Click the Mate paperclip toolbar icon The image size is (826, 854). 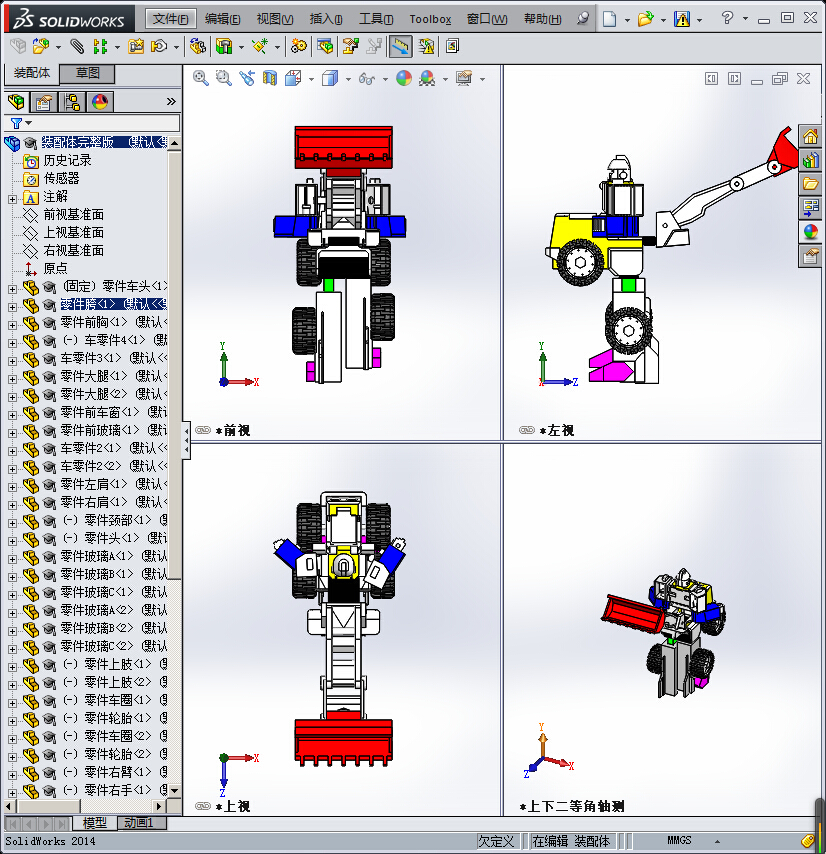pos(77,46)
